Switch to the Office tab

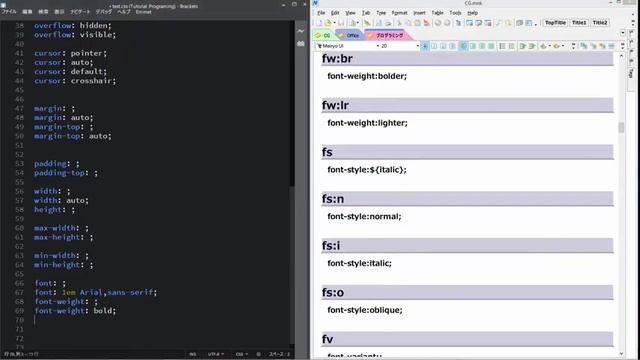(349, 36)
